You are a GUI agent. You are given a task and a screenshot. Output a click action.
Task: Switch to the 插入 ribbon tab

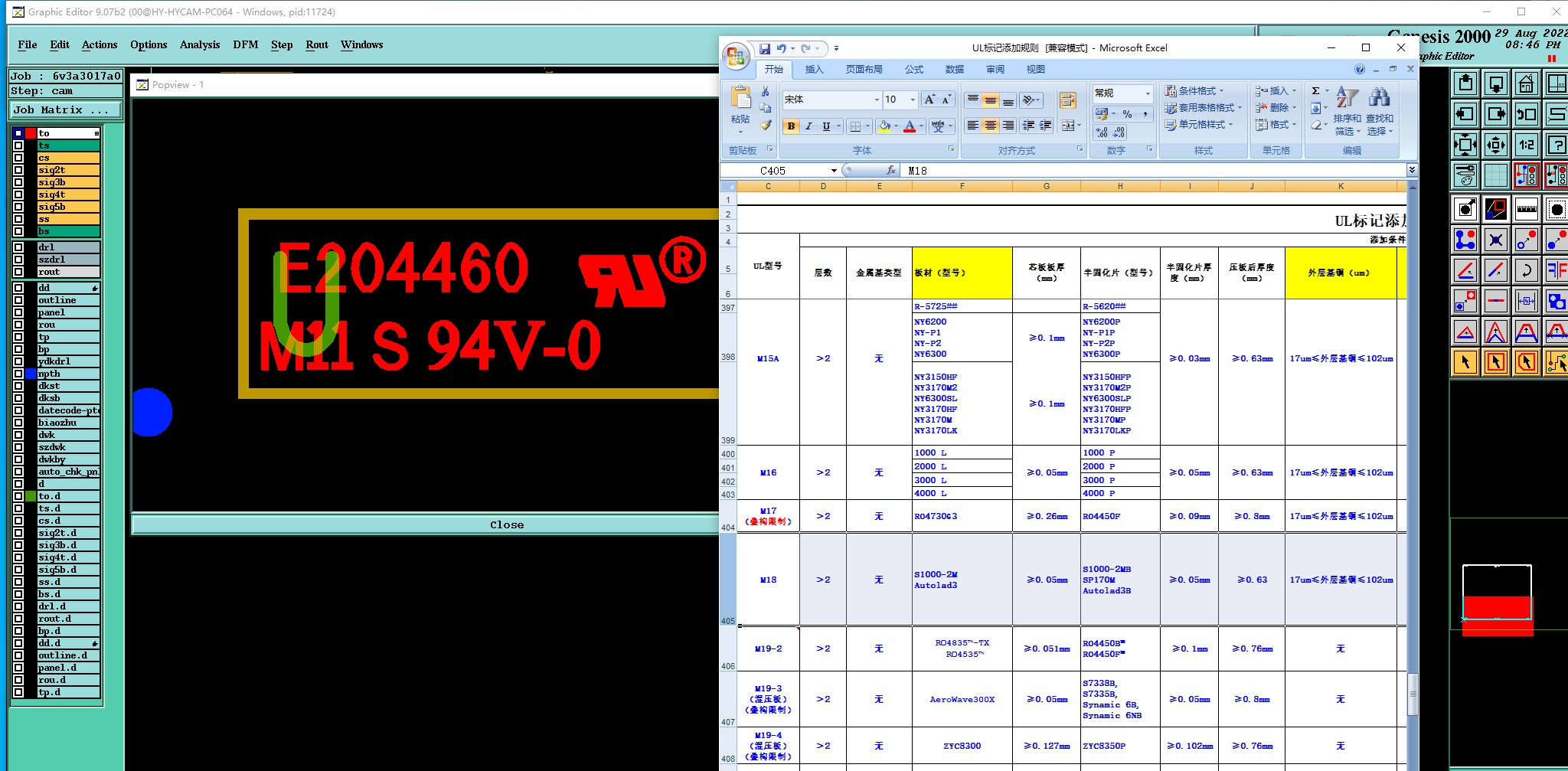814,69
